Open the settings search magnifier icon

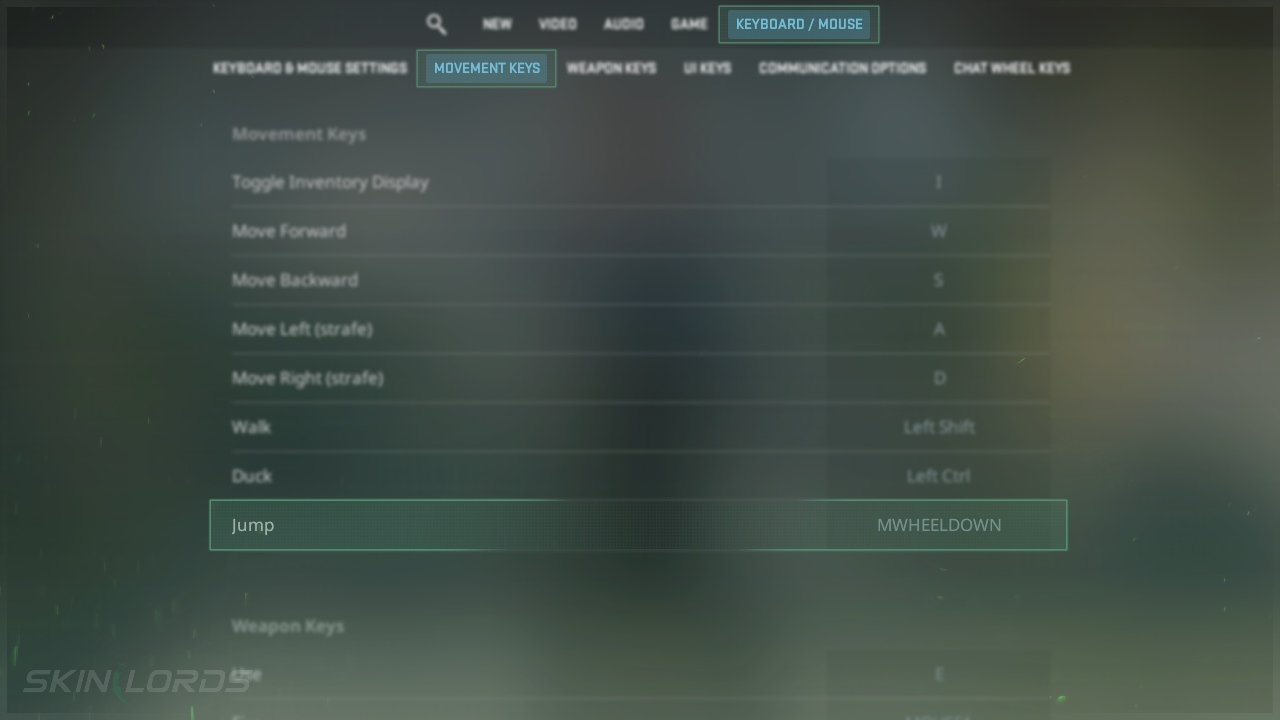[436, 24]
